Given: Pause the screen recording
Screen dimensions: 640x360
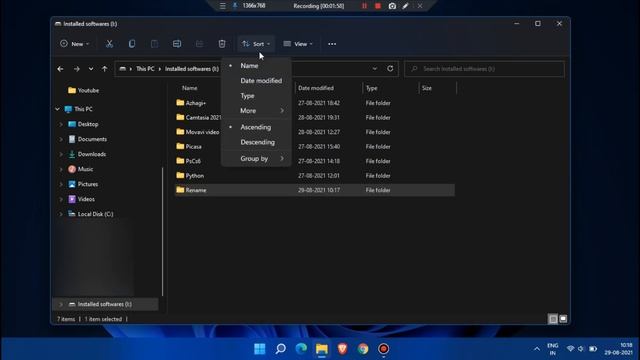Looking at the screenshot, I should coord(364,6).
